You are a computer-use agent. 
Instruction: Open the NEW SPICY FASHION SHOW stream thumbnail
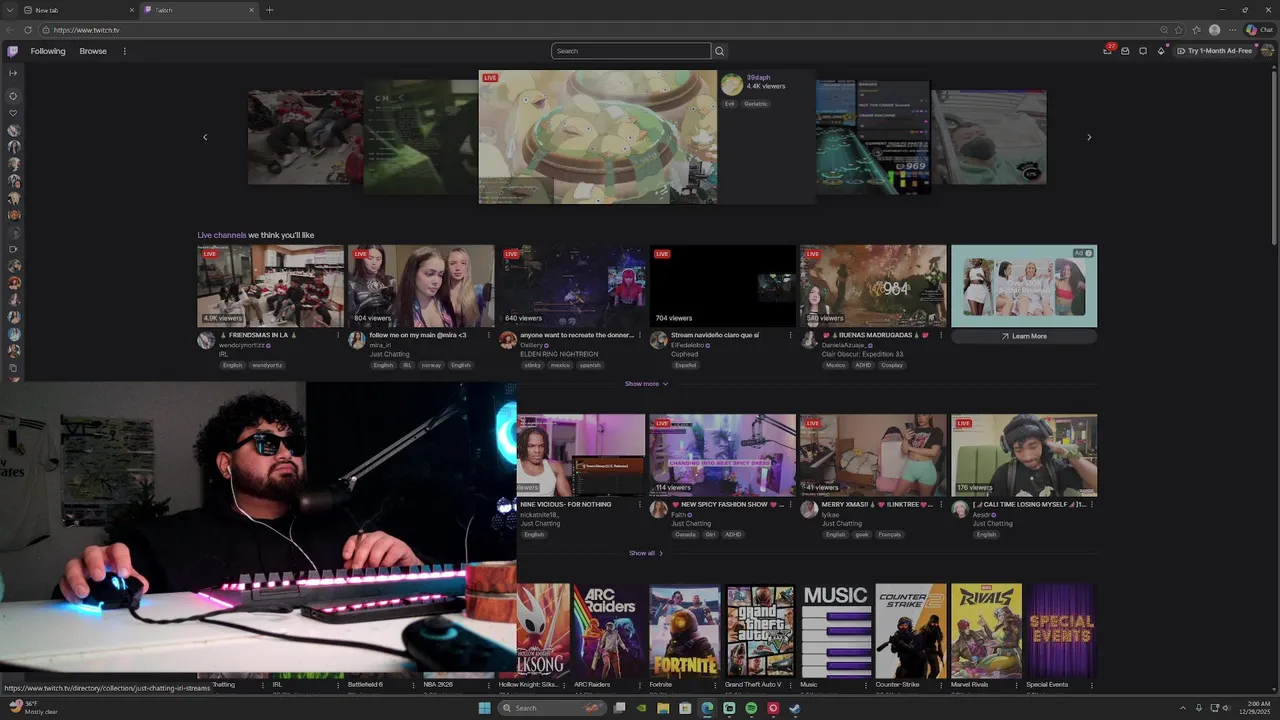[x=722, y=455]
